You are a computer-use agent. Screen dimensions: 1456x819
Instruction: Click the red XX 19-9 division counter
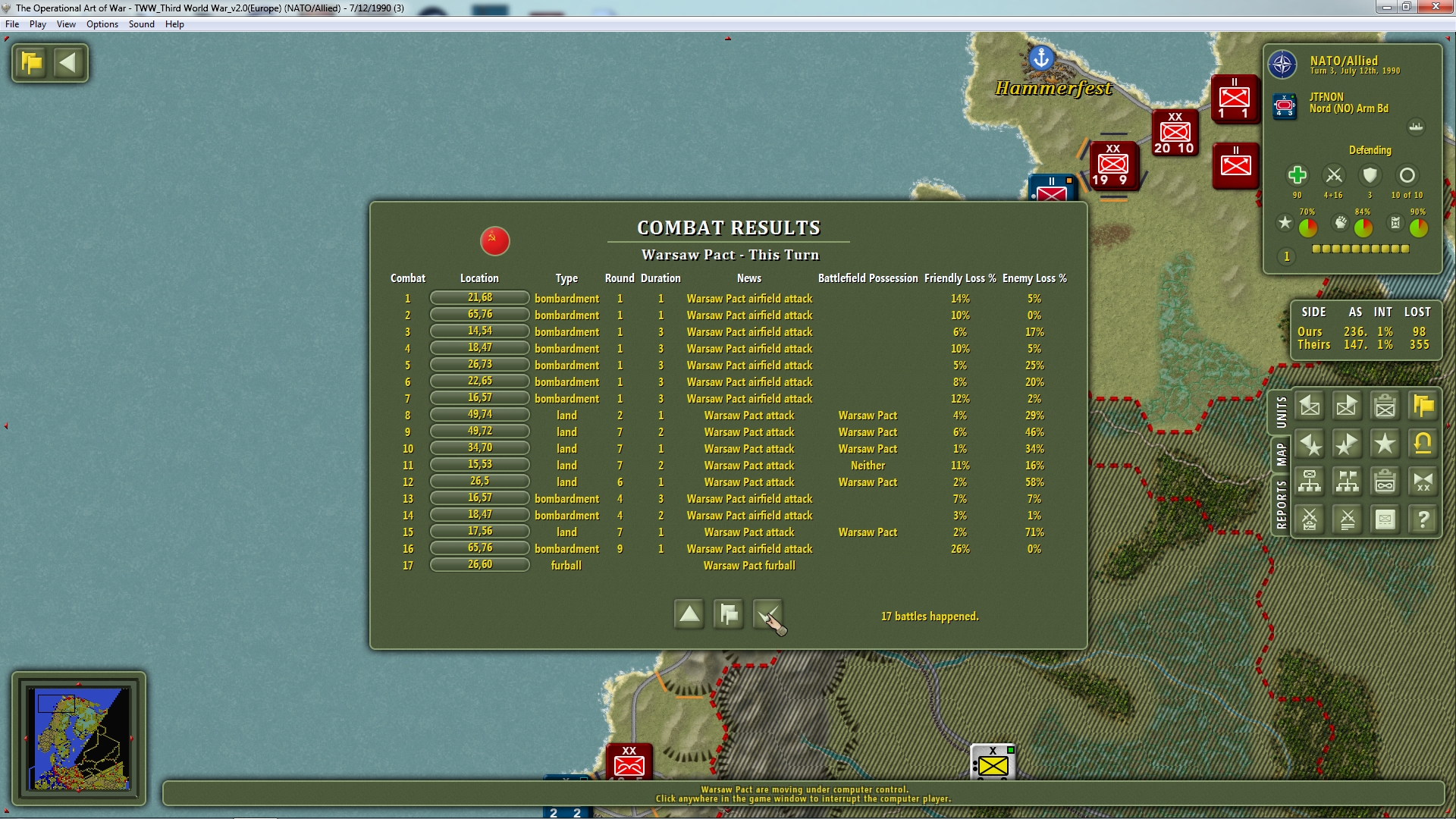point(1113,165)
